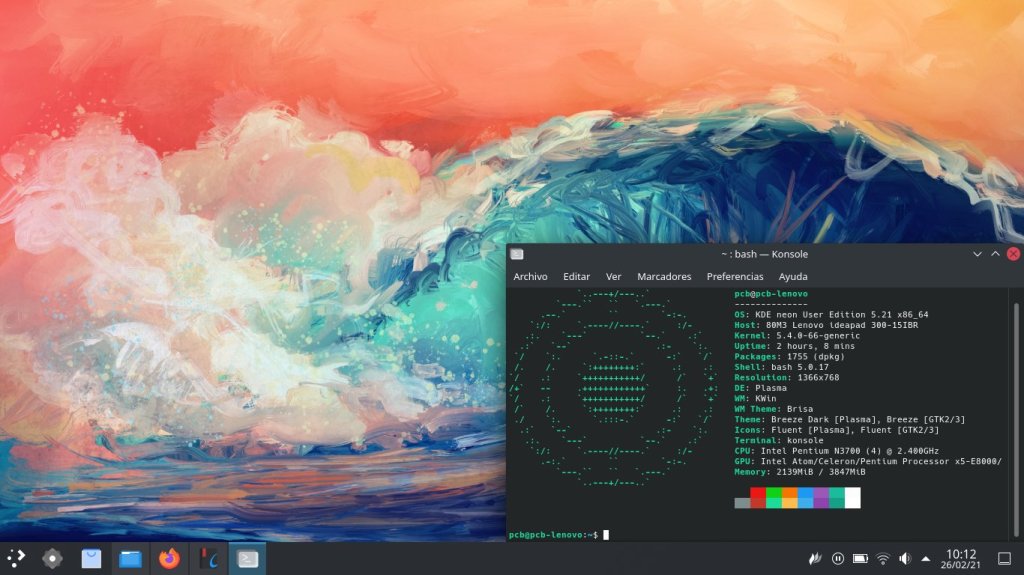Click the flame-shaped system tray icon
The image size is (1024, 575).
(x=815, y=558)
